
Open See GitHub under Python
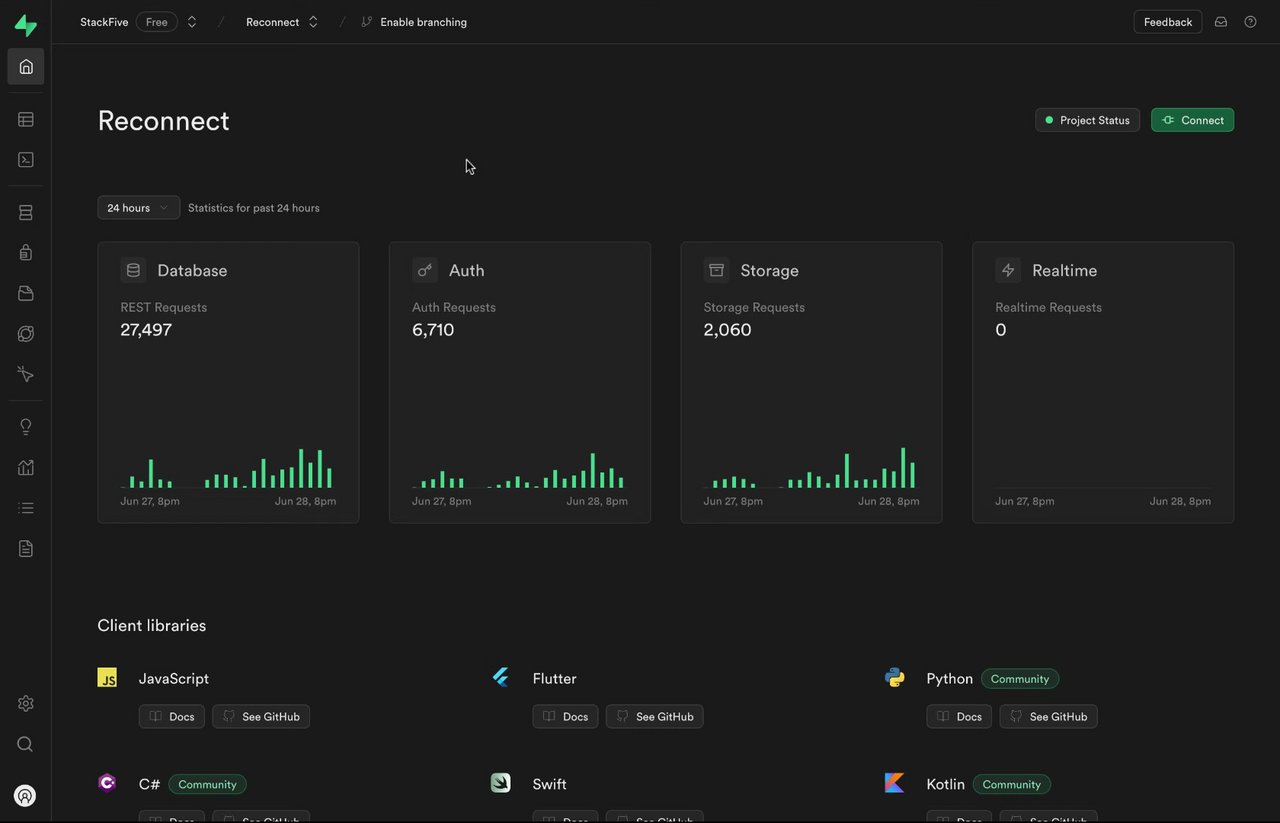[1049, 716]
